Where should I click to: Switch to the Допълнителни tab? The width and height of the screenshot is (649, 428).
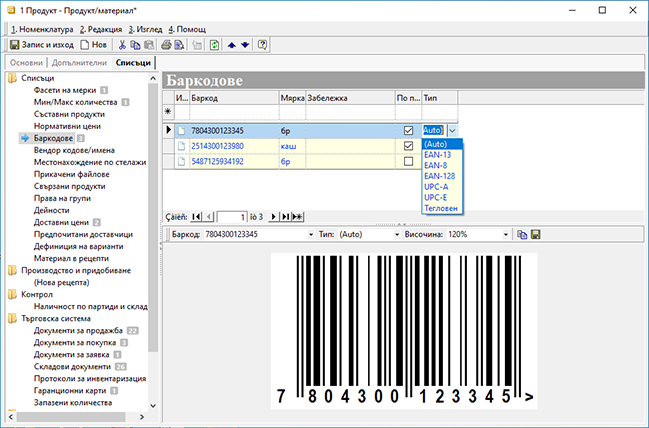point(79,63)
